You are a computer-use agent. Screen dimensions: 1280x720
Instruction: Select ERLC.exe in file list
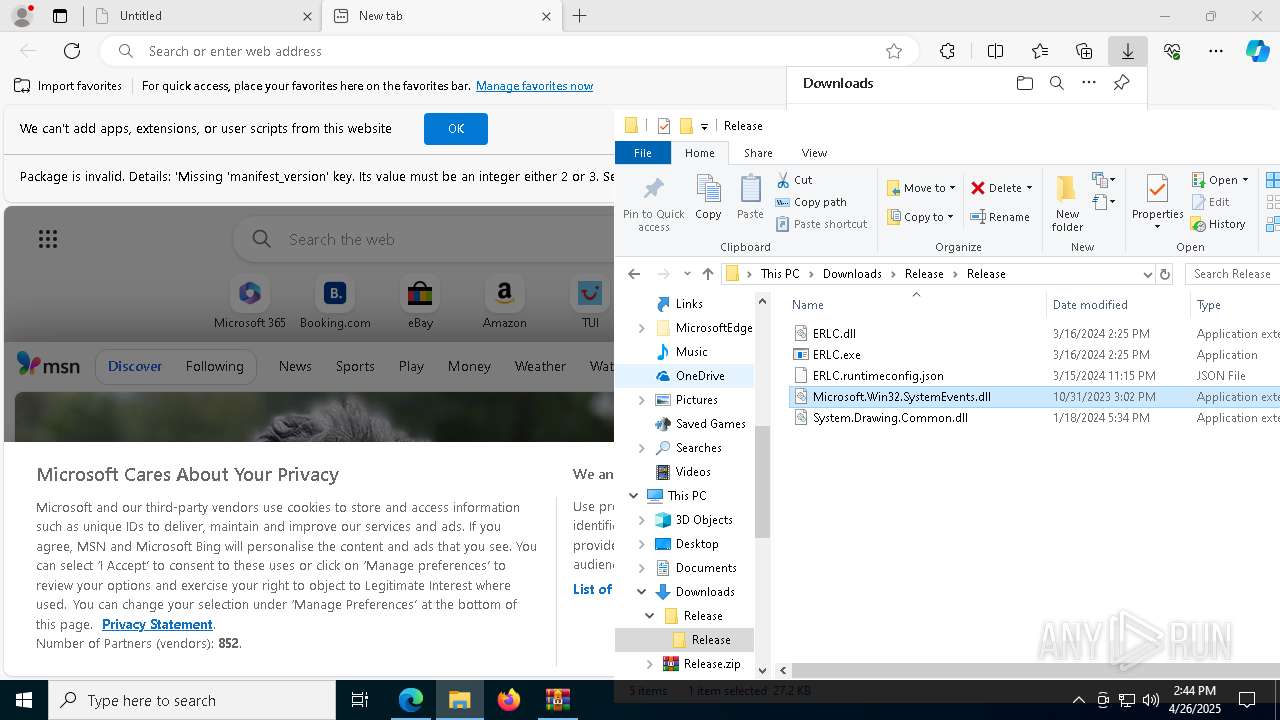tap(836, 355)
